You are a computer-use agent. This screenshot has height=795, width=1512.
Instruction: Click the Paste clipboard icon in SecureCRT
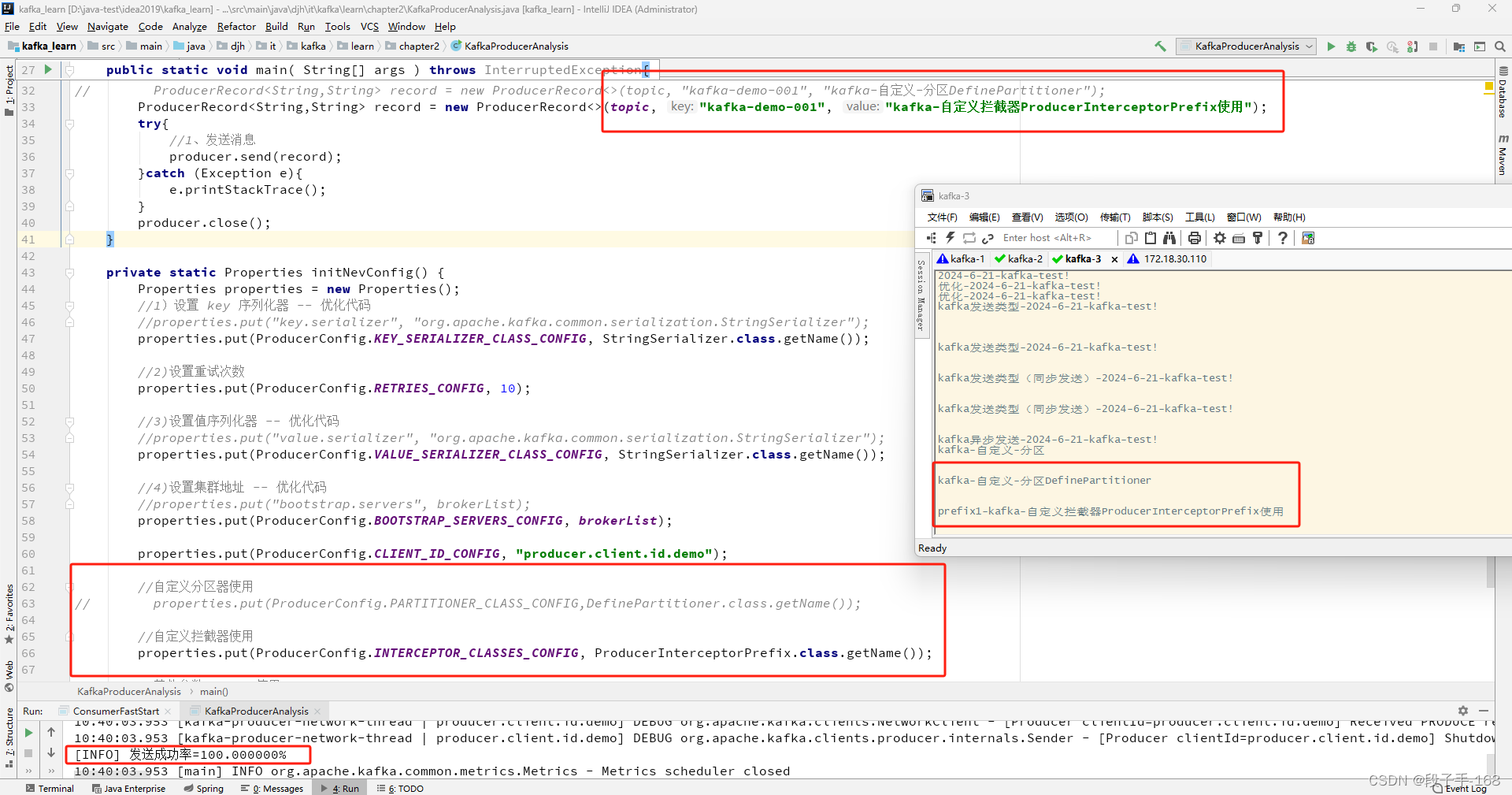[1151, 238]
